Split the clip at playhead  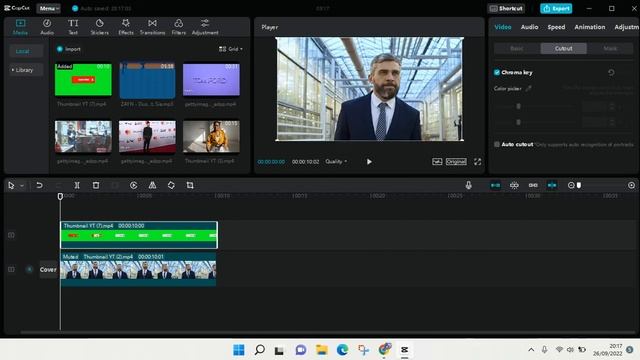coord(77,185)
